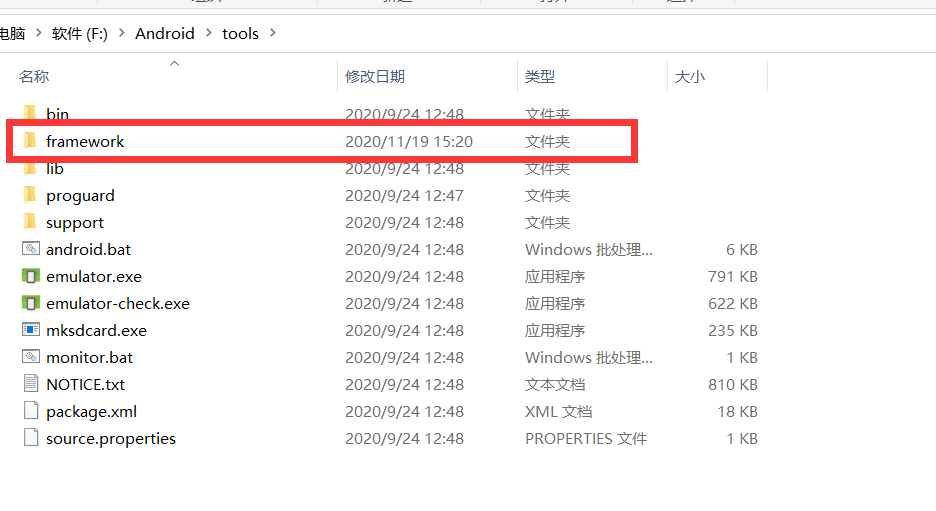Select the monitor.bat batch file icon
Viewport: 936px width, 511px height.
(x=30, y=356)
